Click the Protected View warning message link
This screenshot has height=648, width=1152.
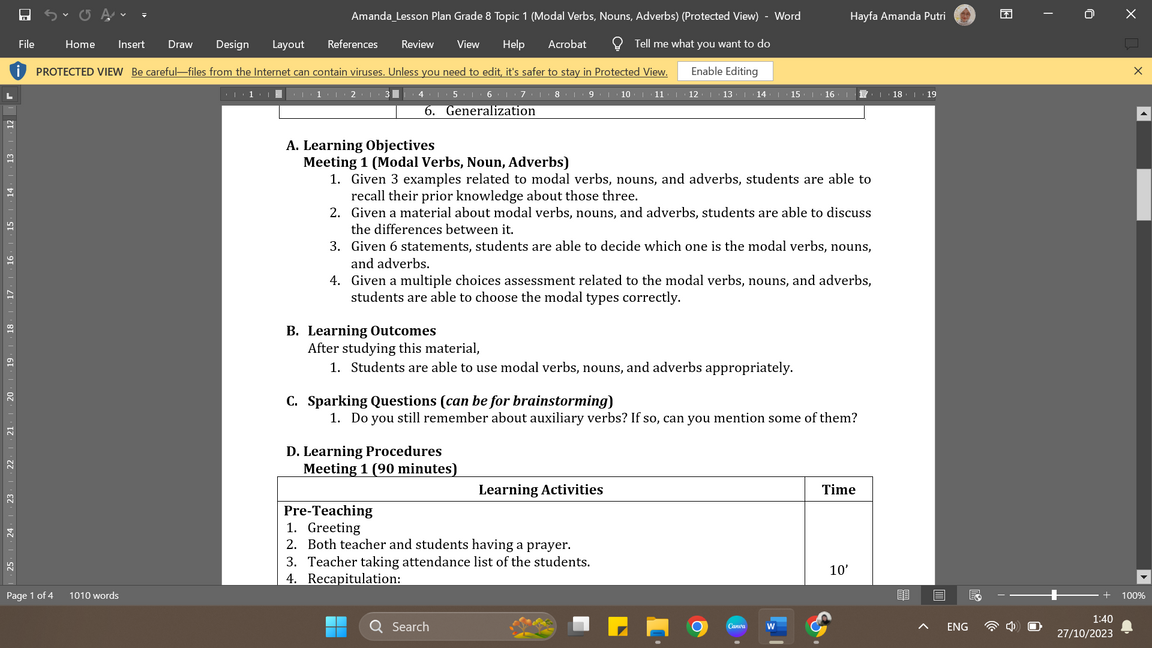point(399,72)
